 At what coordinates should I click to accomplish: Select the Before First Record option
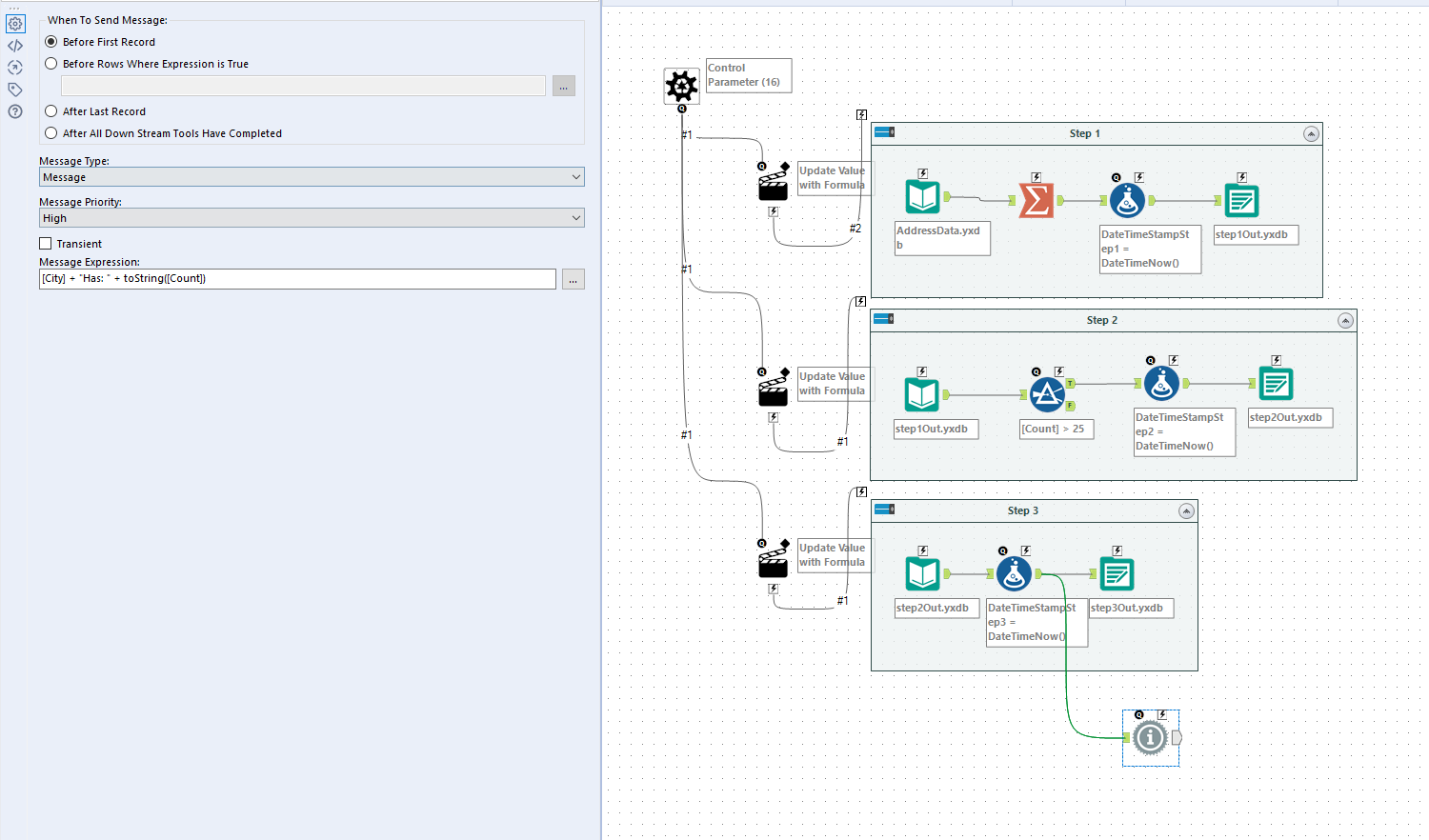coord(50,41)
